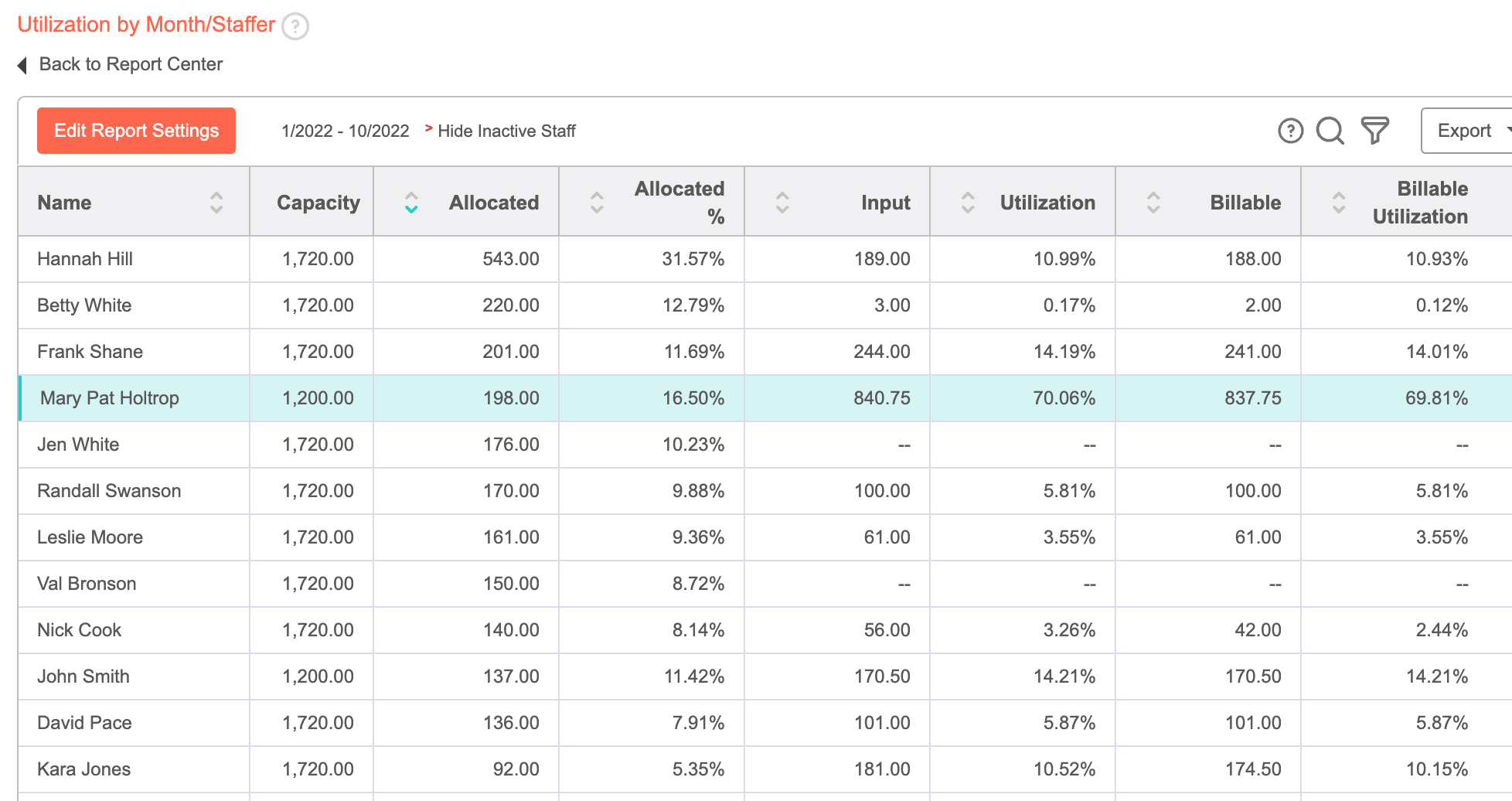Click Mary Pat Holtrop's allocated percent 16.50%
This screenshot has width=1512, height=801.
693,398
